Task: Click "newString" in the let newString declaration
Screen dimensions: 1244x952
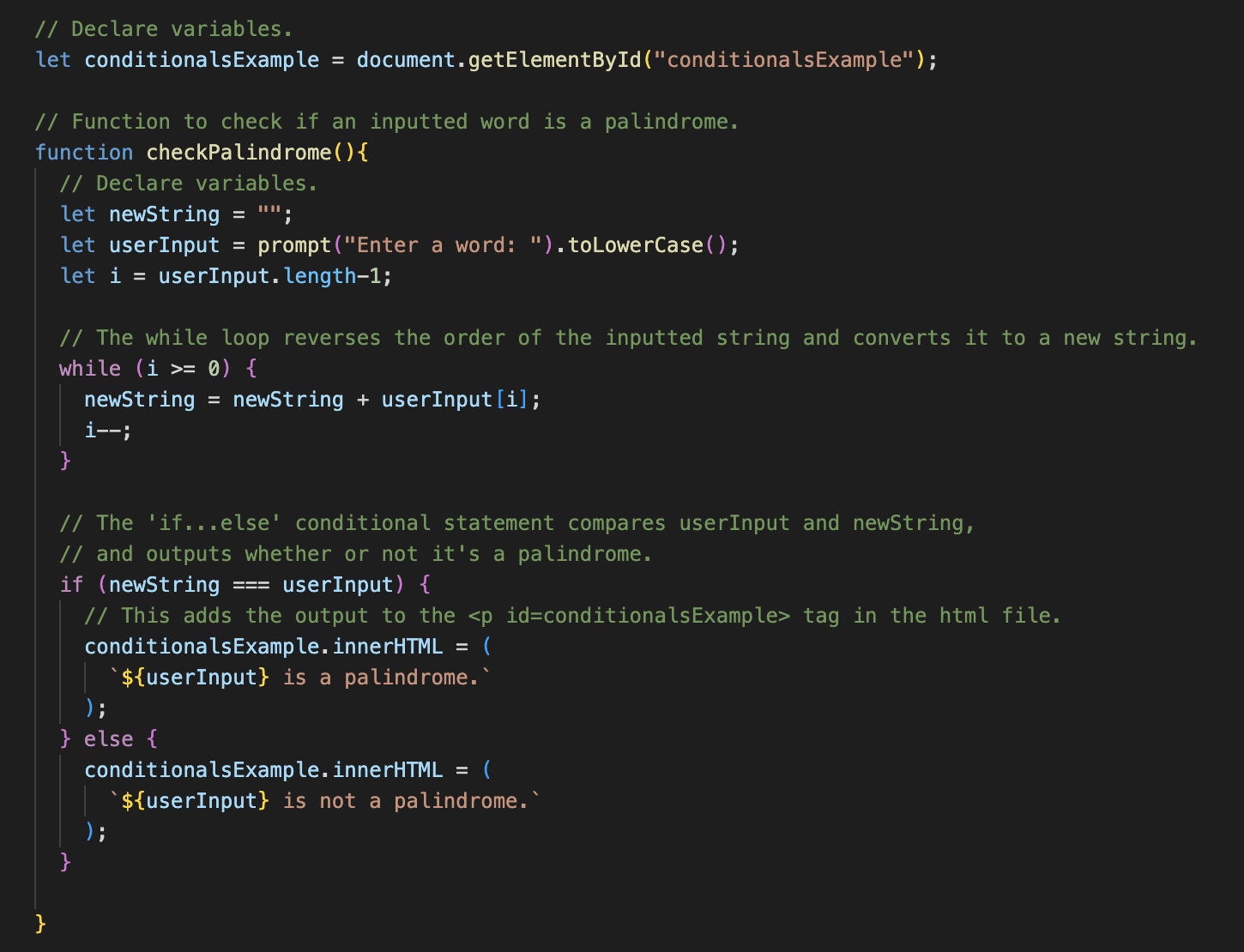Action: point(165,214)
